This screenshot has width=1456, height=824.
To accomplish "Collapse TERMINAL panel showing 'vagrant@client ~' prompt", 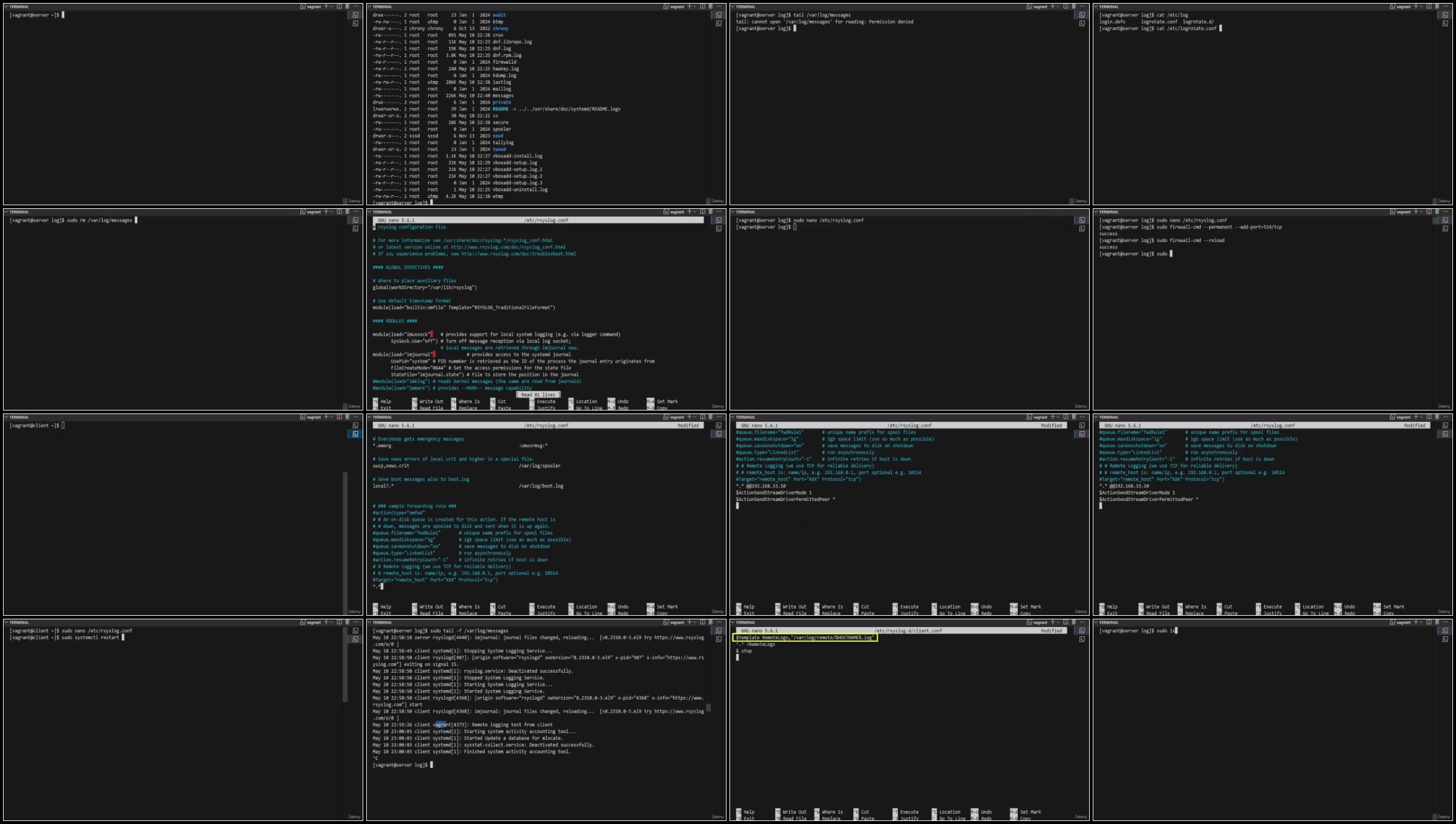I will (x=6, y=417).
